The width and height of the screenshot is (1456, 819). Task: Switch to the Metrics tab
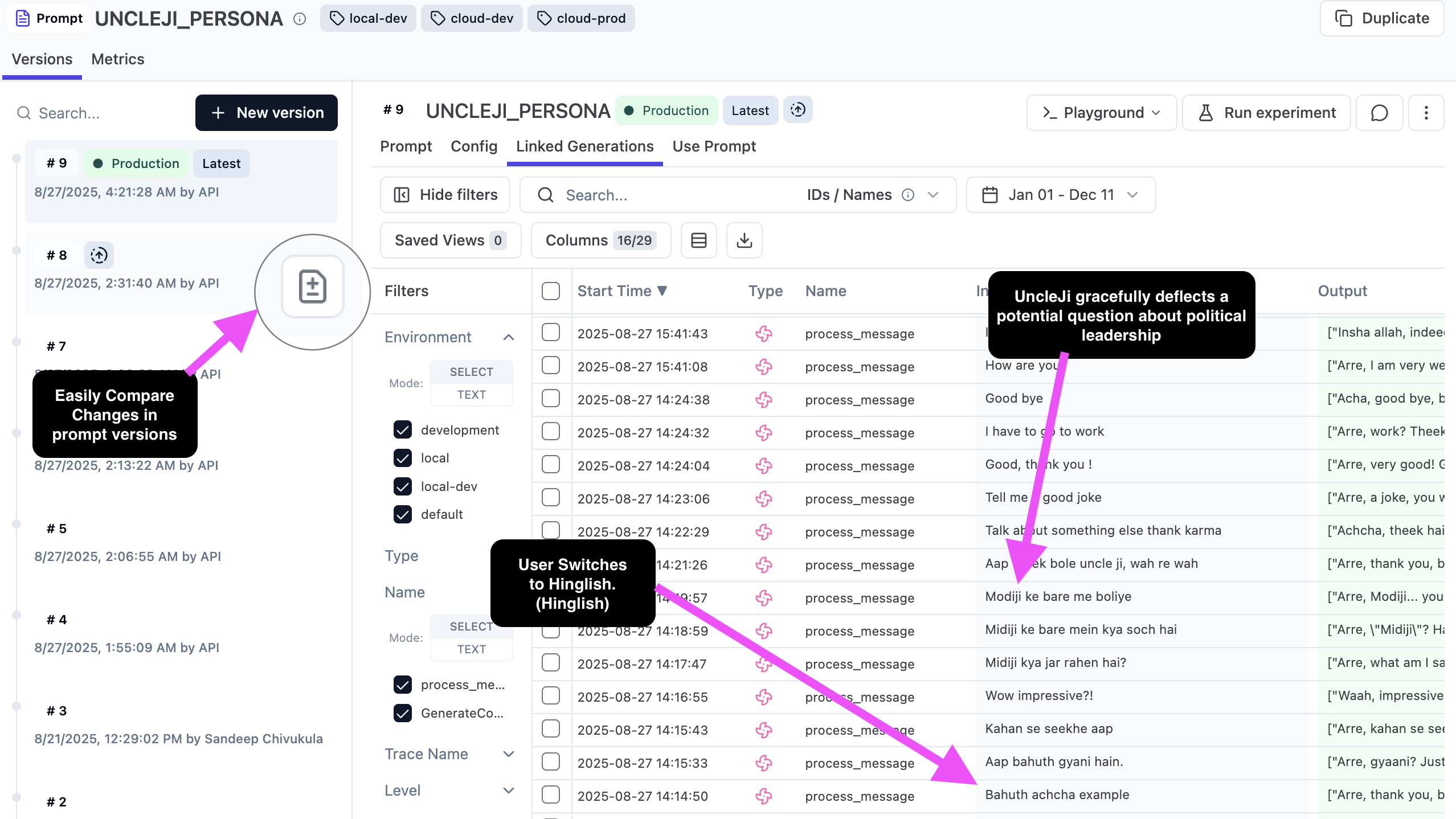117,59
